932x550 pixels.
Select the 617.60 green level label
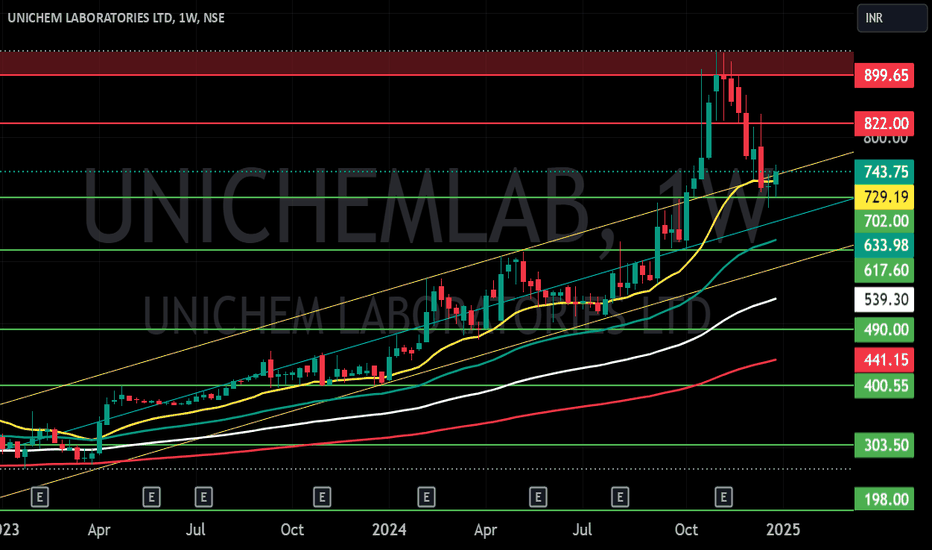click(884, 271)
